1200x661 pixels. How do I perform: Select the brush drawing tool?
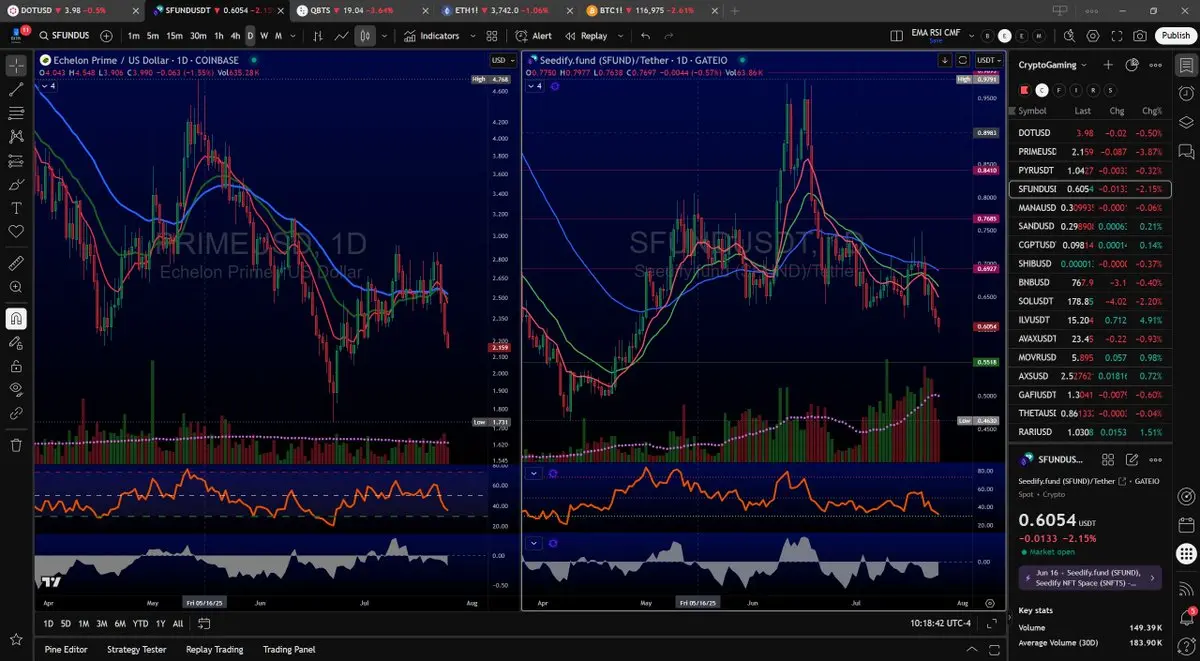(x=16, y=185)
